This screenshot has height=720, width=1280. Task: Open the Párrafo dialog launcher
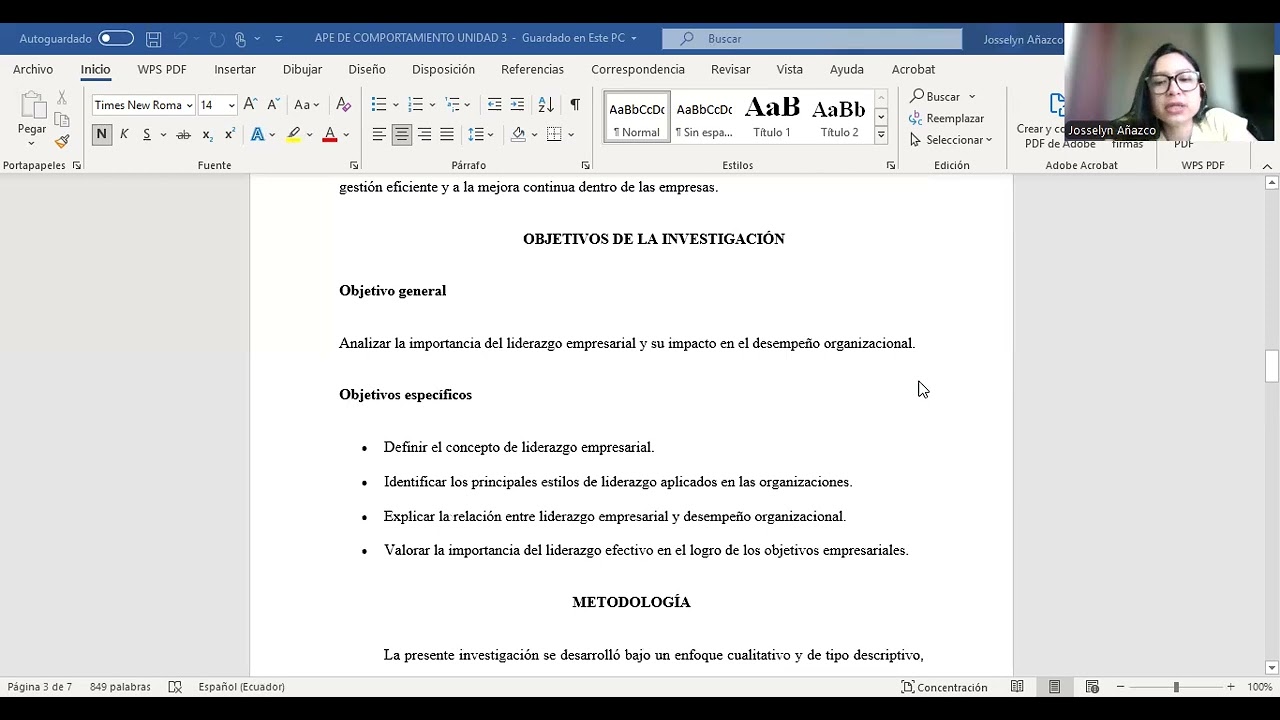pos(586,166)
